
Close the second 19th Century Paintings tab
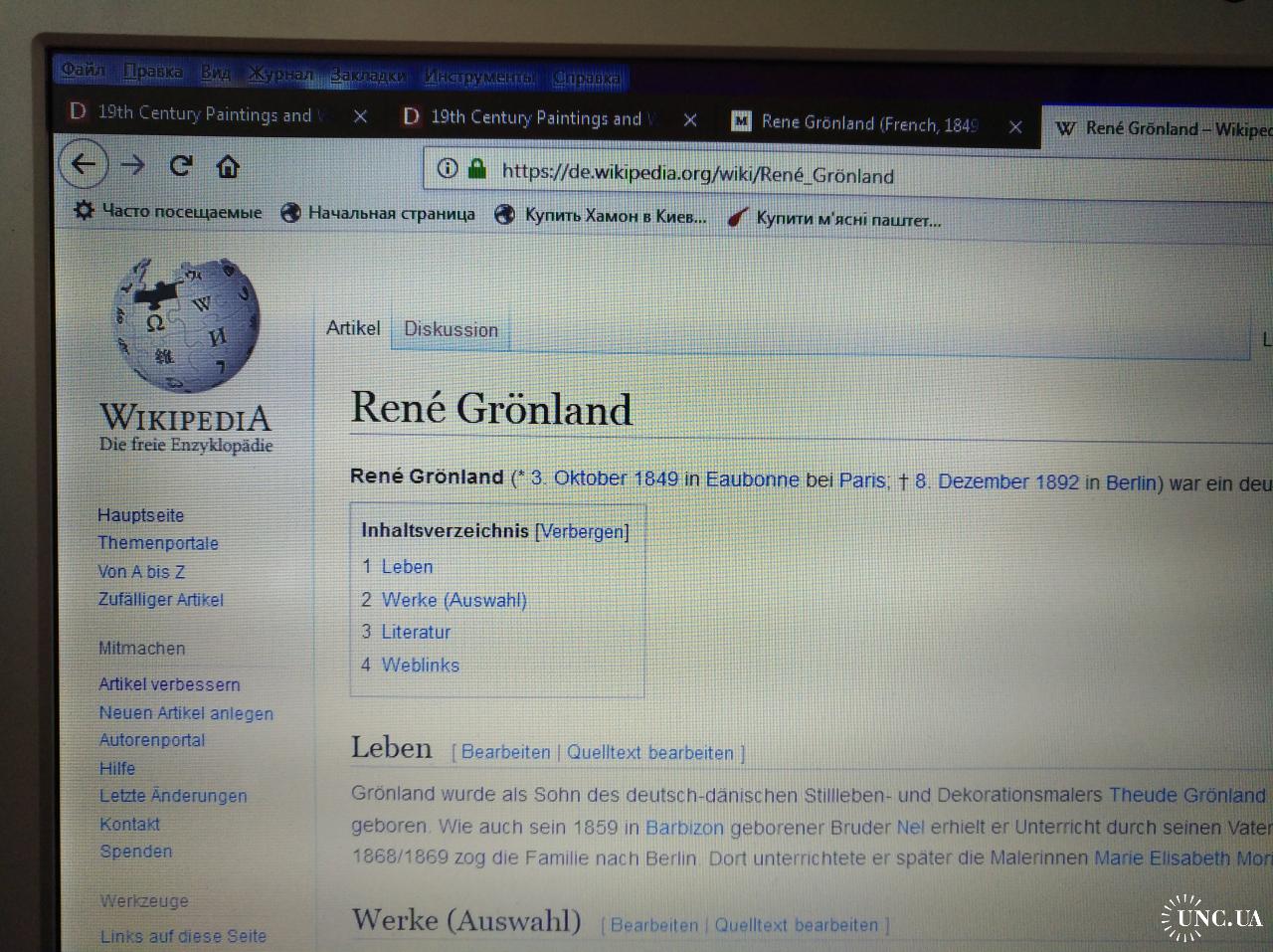point(690,120)
